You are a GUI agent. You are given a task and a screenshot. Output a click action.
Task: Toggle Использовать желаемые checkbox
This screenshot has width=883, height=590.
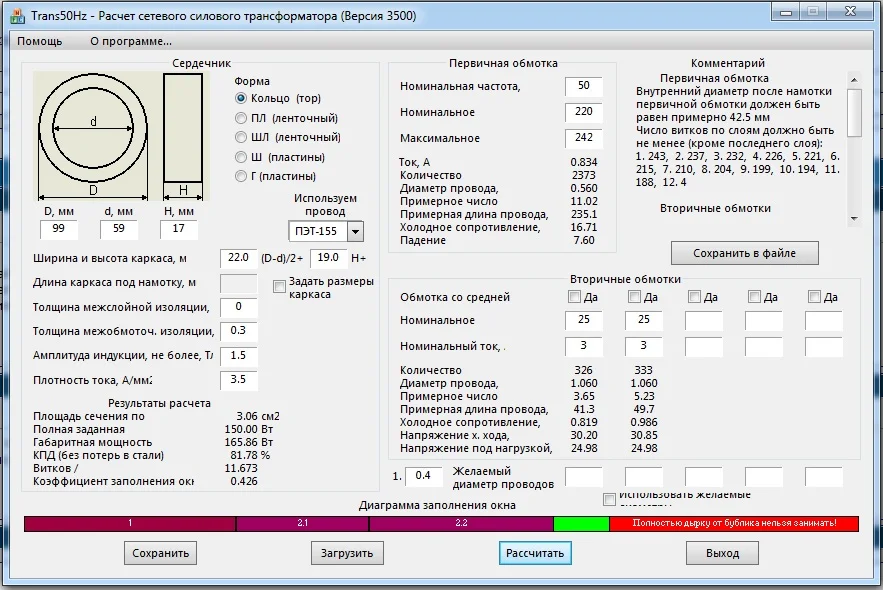pos(609,499)
